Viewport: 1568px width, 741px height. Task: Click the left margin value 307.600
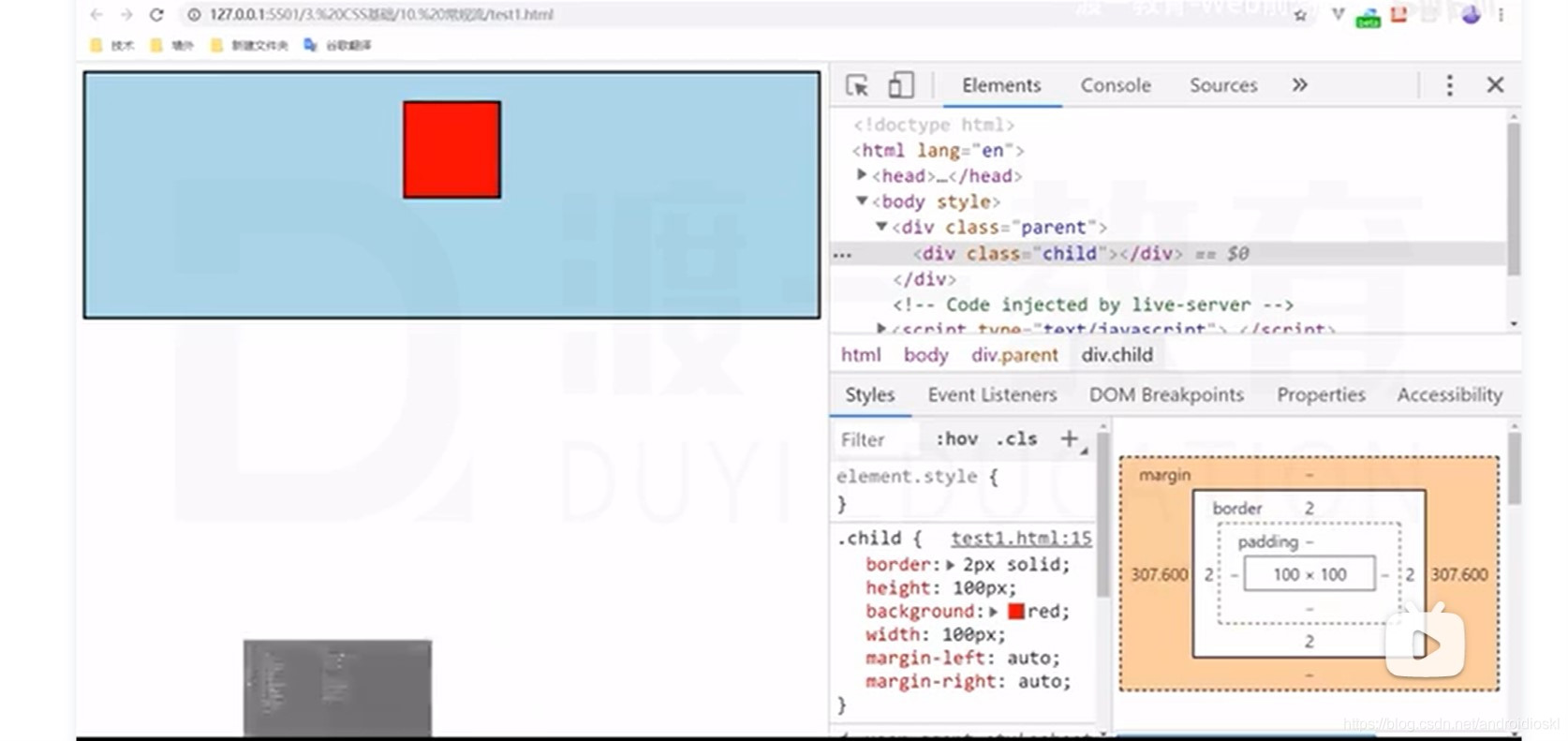click(x=1159, y=575)
